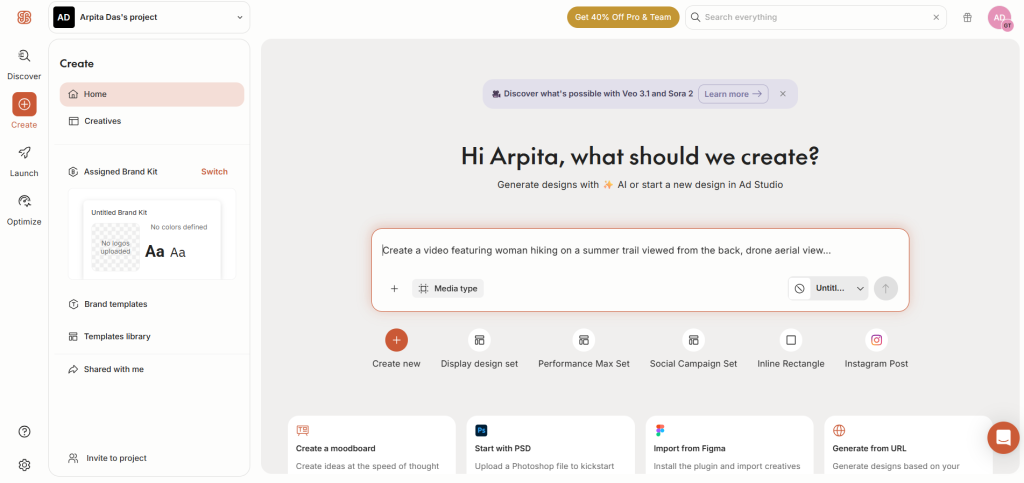Open the gift icon in the header
1024x483 pixels.
coord(967,18)
